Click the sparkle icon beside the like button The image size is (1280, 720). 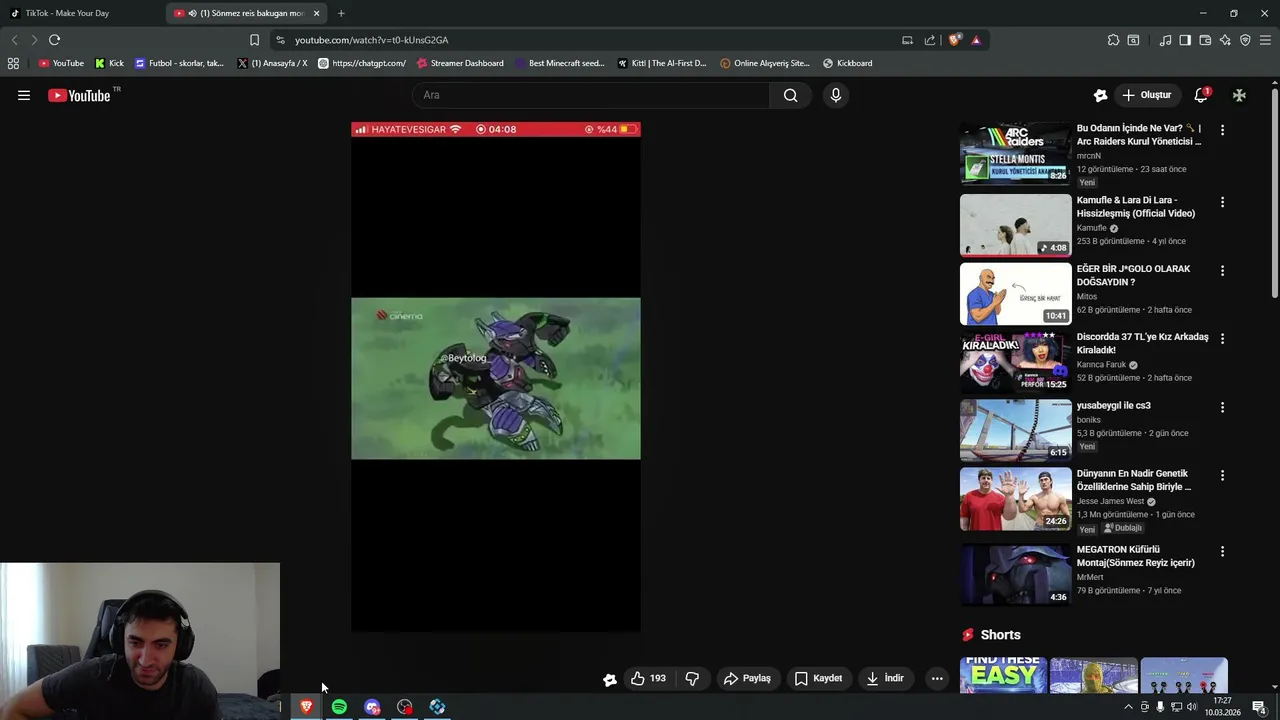[x=609, y=679]
